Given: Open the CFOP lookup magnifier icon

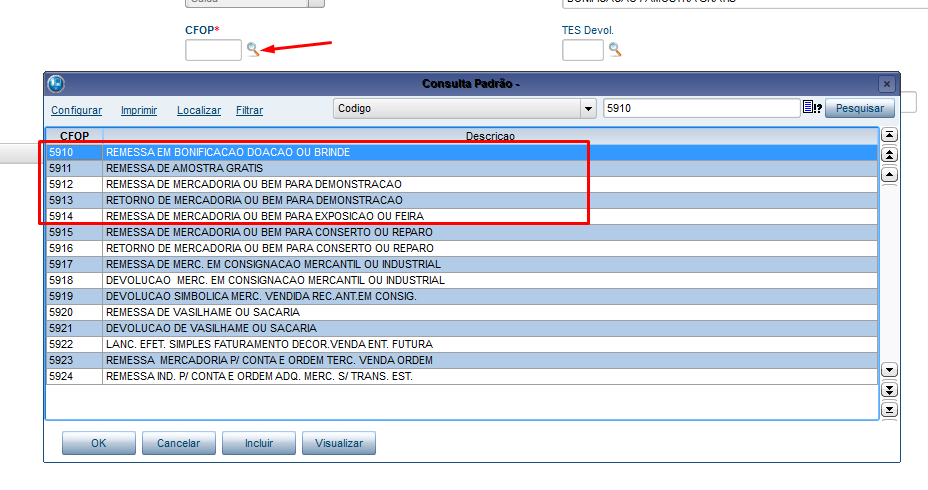Looking at the screenshot, I should tap(253, 50).
